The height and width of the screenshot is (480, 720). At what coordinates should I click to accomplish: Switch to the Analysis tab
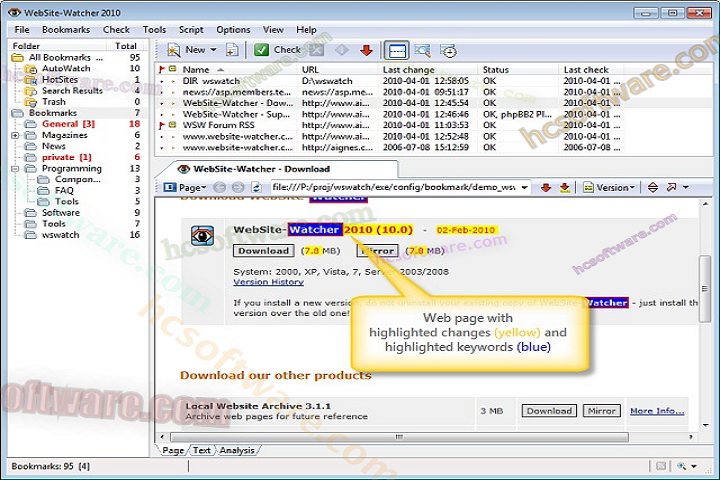pos(237,451)
